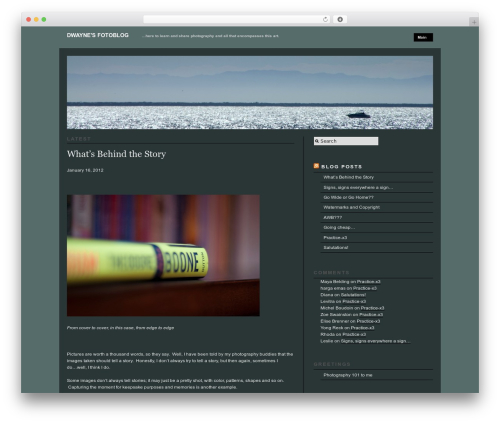
Task: Click the browser reload icon in address bar
Action: pos(325,20)
